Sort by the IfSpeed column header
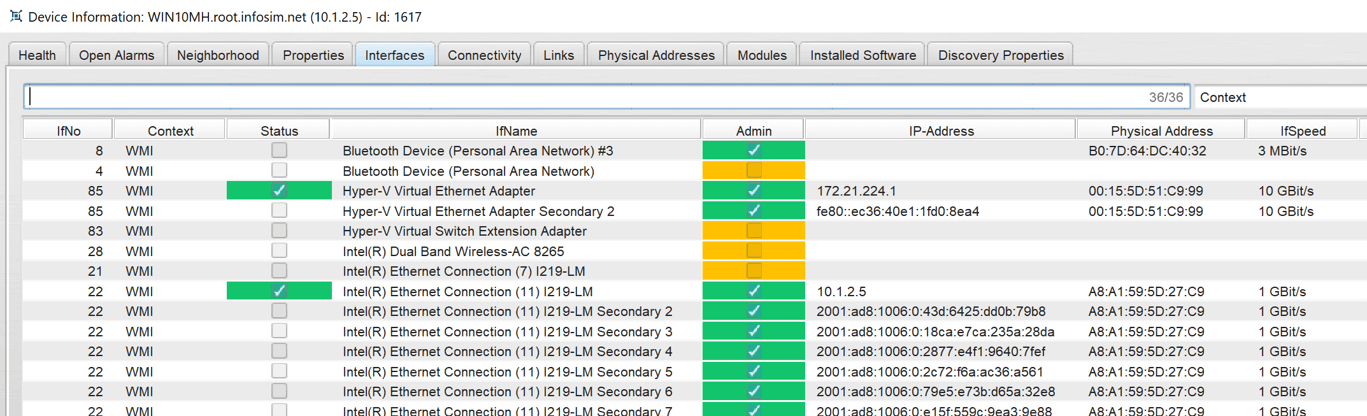Viewport: 1367px width, 416px height. 1302,130
